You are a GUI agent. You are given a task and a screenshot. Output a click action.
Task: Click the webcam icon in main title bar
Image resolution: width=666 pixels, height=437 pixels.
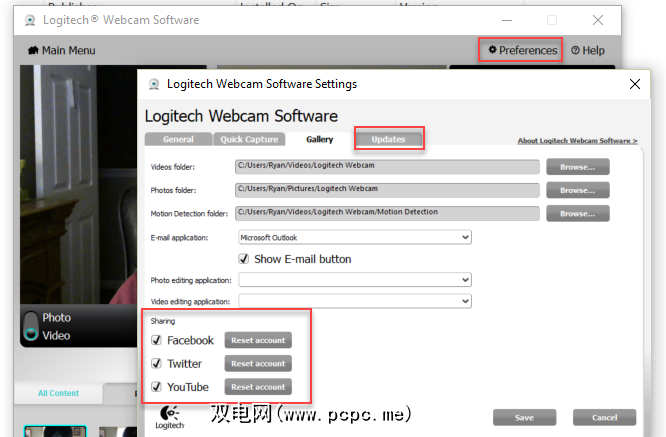30,20
